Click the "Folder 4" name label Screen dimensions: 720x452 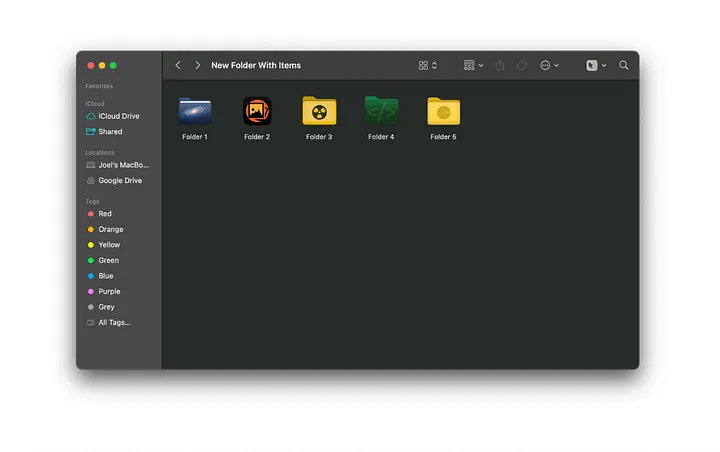click(381, 137)
